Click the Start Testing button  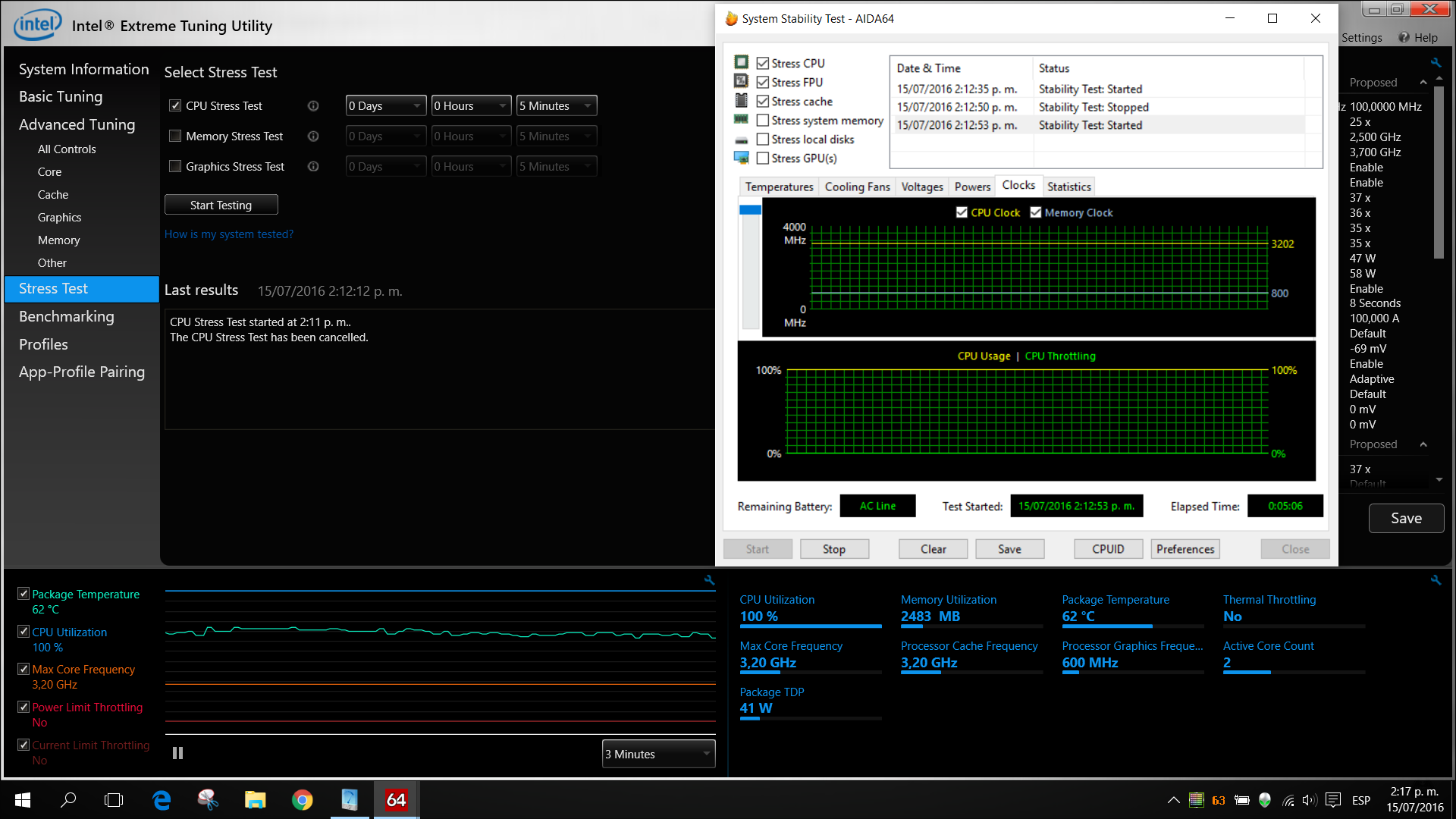[221, 205]
